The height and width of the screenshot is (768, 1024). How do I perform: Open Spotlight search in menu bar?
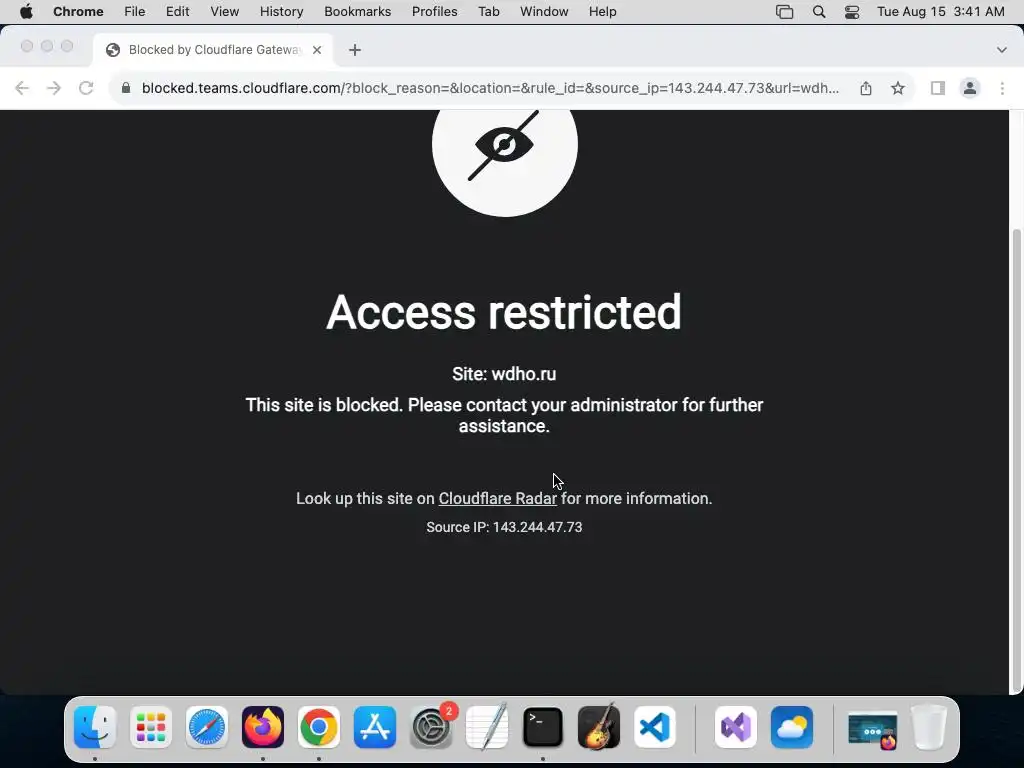819,12
